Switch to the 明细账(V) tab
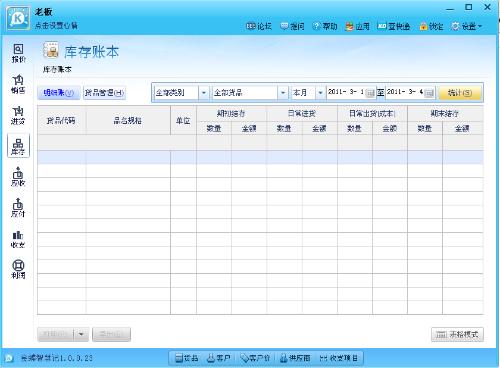This screenshot has width=500, height=368. [x=59, y=93]
